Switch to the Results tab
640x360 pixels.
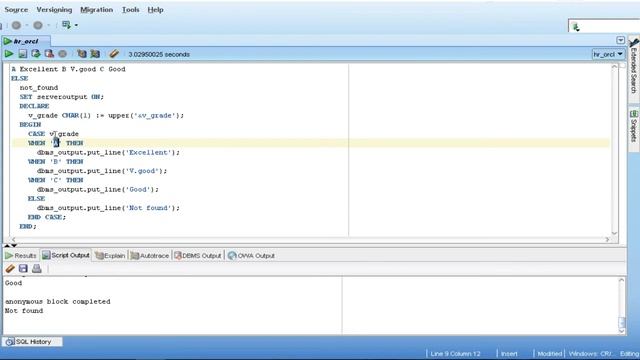[21, 256]
